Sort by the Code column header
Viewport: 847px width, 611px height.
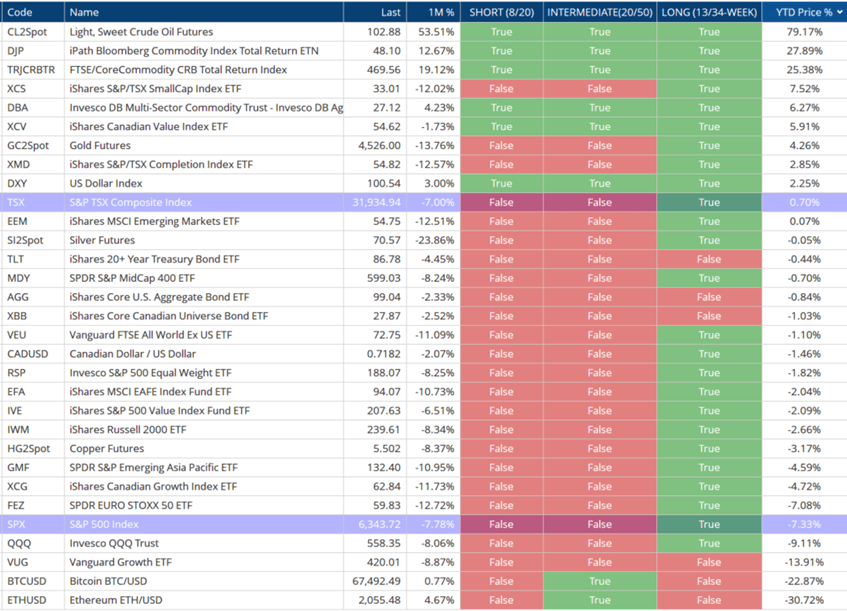tap(20, 12)
